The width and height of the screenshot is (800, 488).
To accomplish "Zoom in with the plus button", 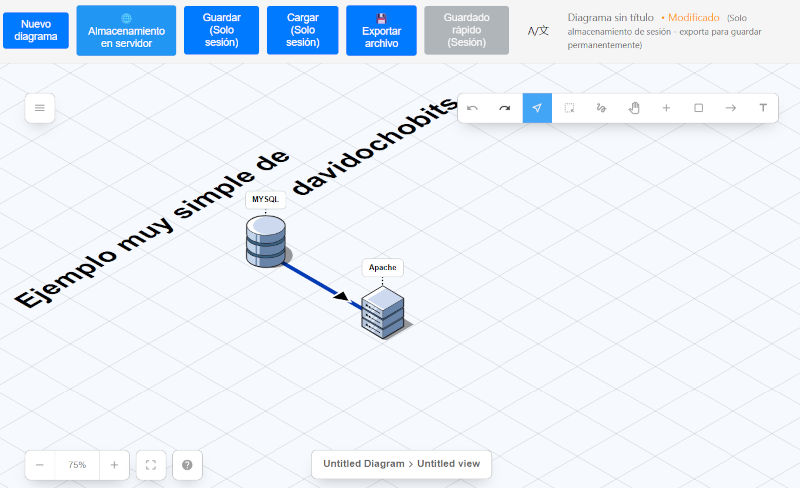I will 114,465.
